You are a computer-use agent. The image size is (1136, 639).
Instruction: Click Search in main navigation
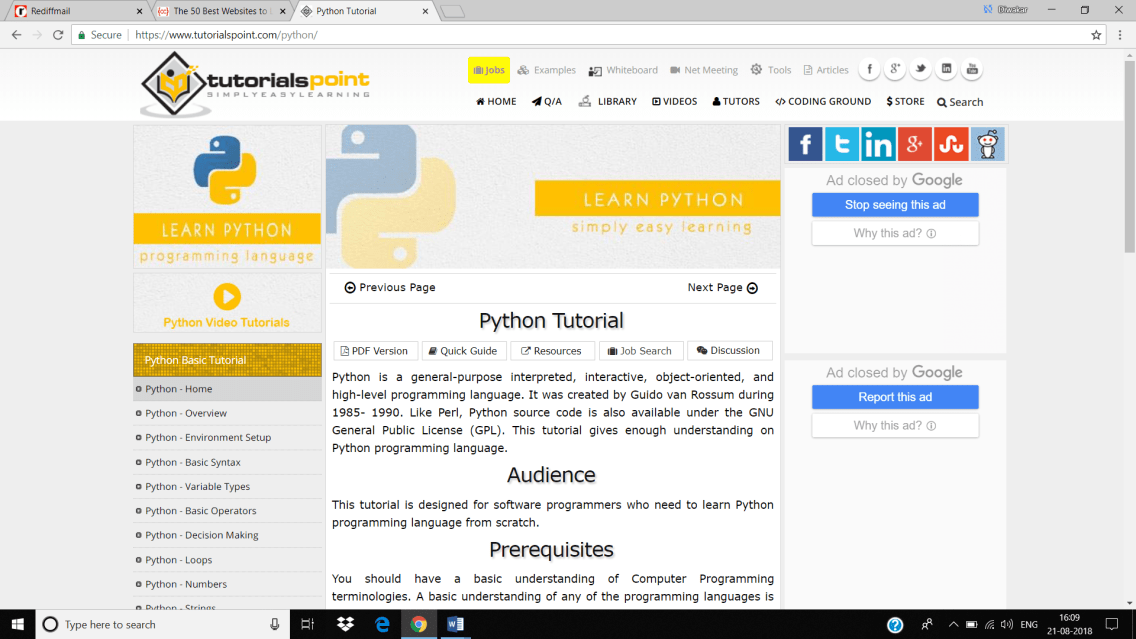coord(960,102)
